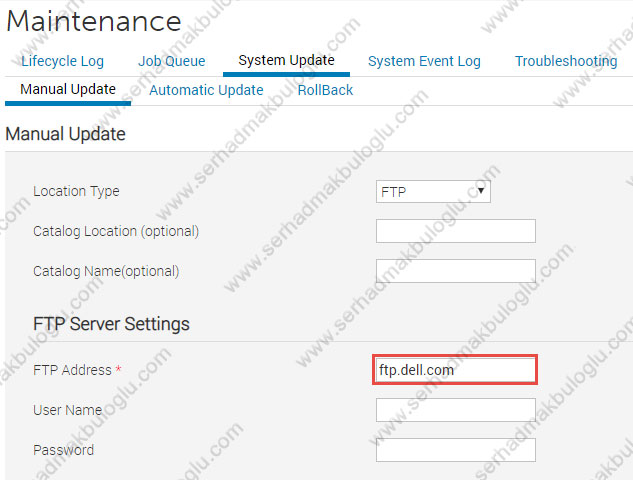633x480 pixels.
Task: Select the Manual Update sub-tab
Action: [x=68, y=89]
